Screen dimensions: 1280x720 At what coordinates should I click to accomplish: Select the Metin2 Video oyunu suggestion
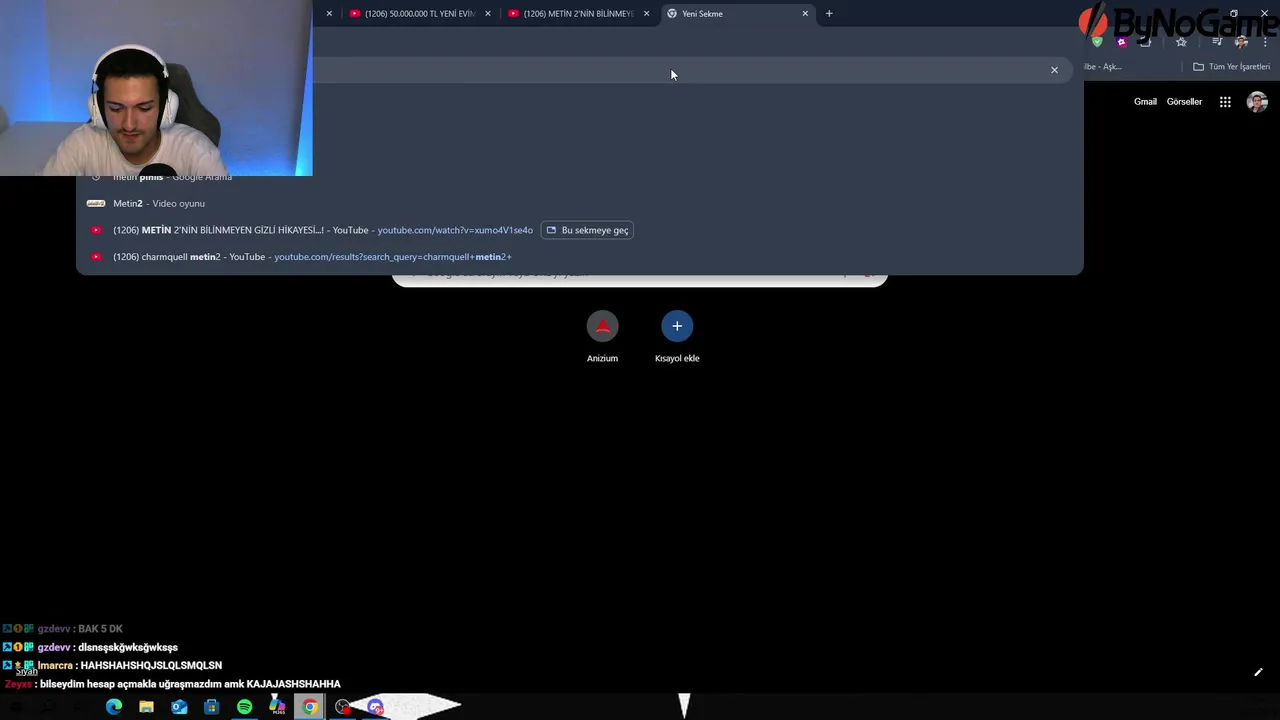[x=580, y=203]
